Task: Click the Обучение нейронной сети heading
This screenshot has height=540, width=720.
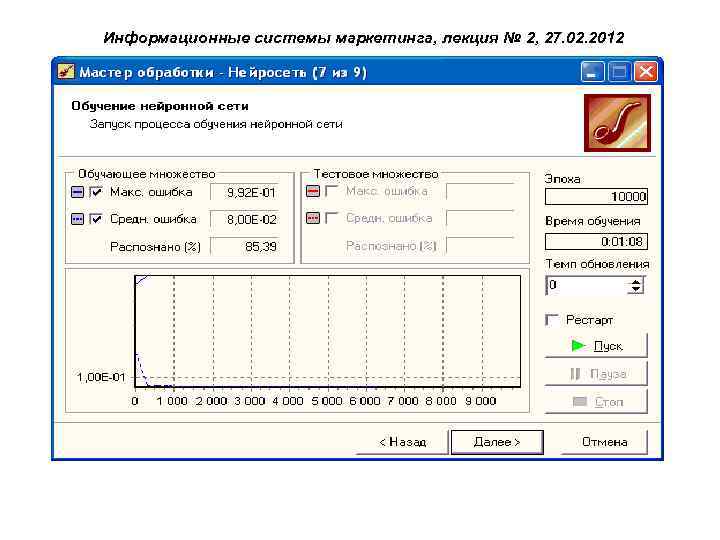Action: (x=160, y=106)
